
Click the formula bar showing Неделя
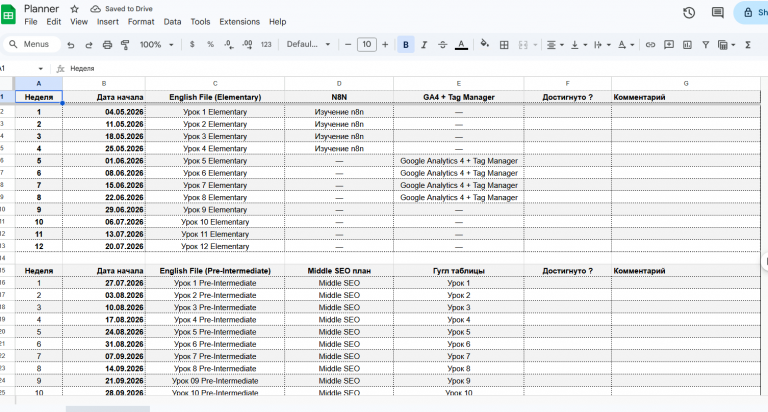pos(416,69)
